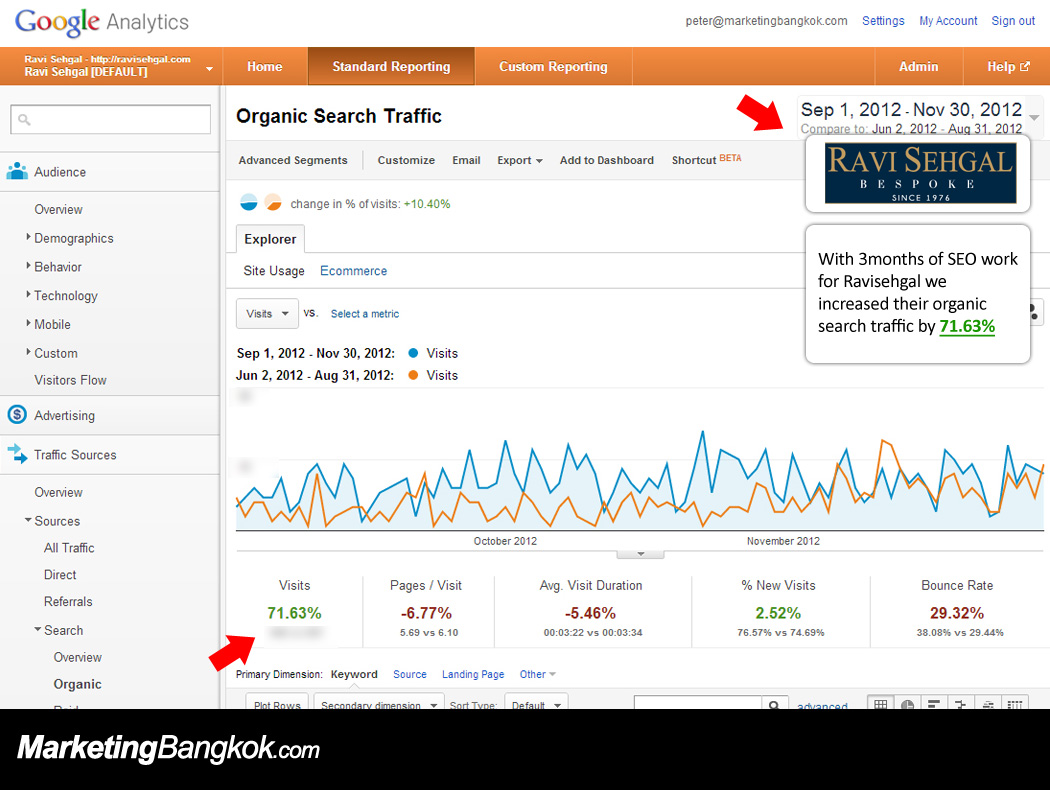The image size is (1050, 790).
Task: Open Visitors Flow in the sidebar
Action: [x=70, y=380]
